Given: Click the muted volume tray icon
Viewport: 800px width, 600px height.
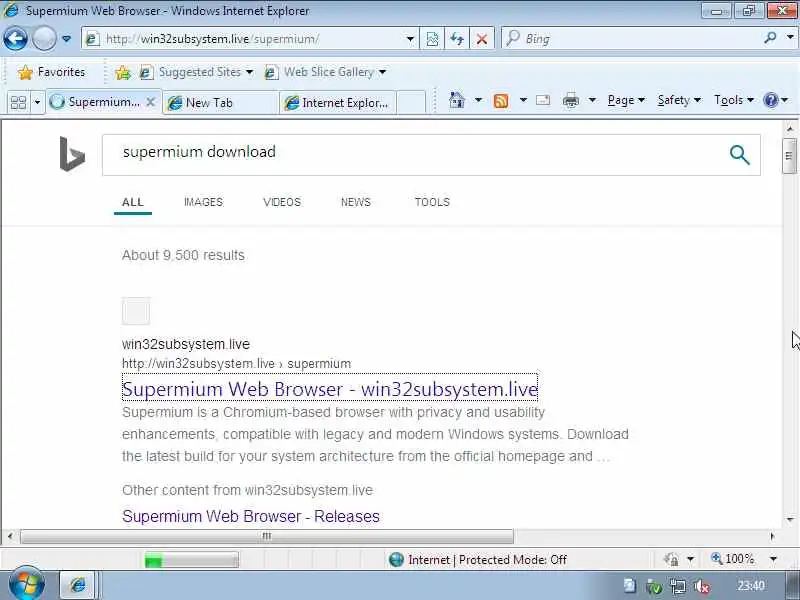Looking at the screenshot, I should [x=702, y=587].
